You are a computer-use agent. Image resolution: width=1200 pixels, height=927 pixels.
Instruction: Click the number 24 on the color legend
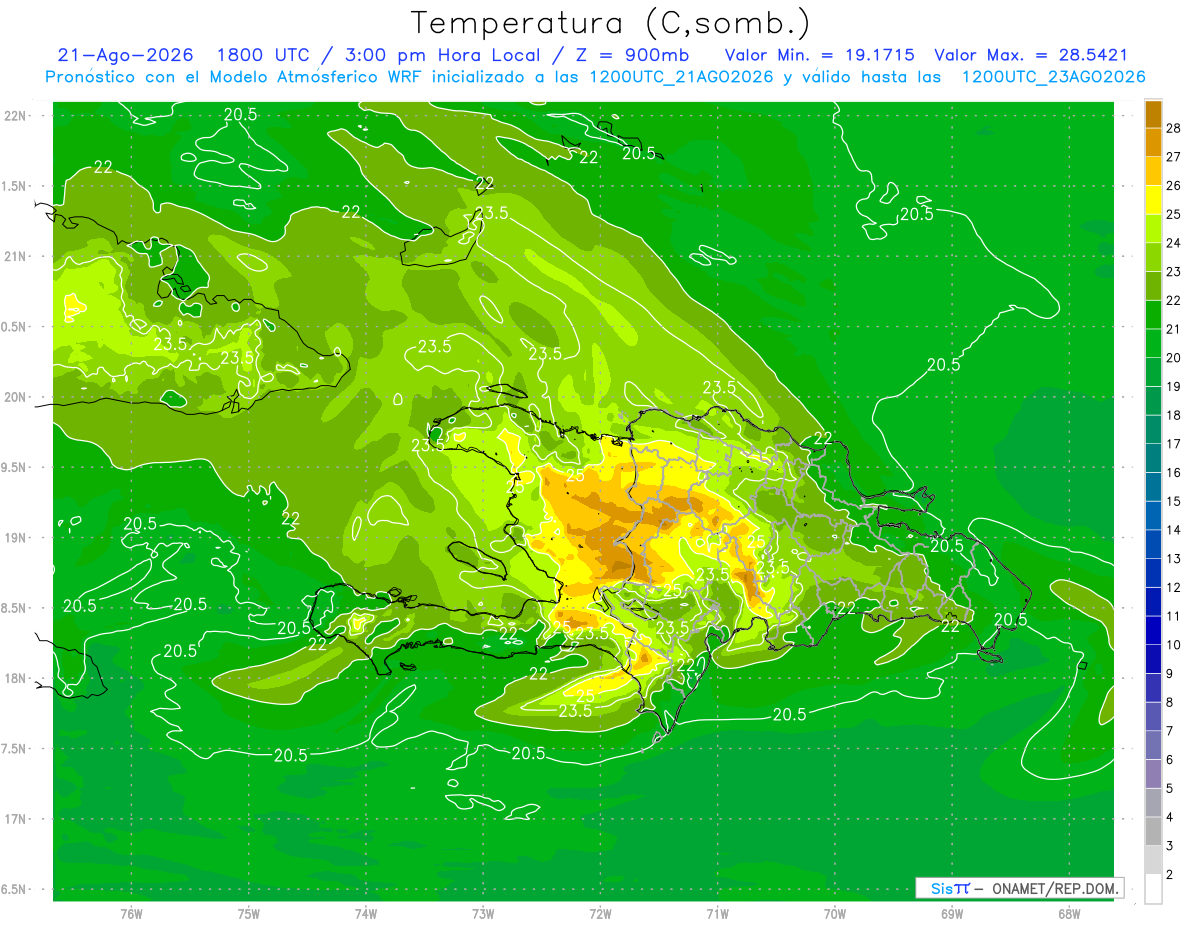[x=1173, y=242]
